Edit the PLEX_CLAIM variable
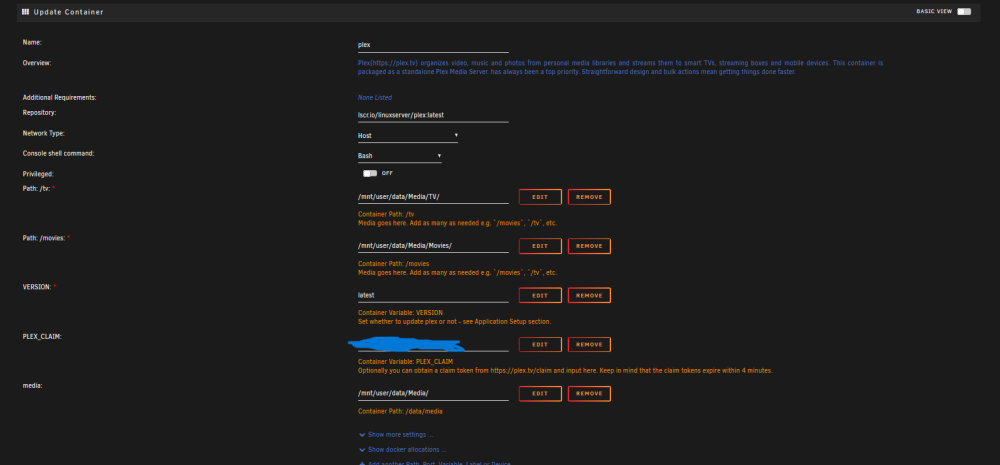1000x465 pixels. 540,344
